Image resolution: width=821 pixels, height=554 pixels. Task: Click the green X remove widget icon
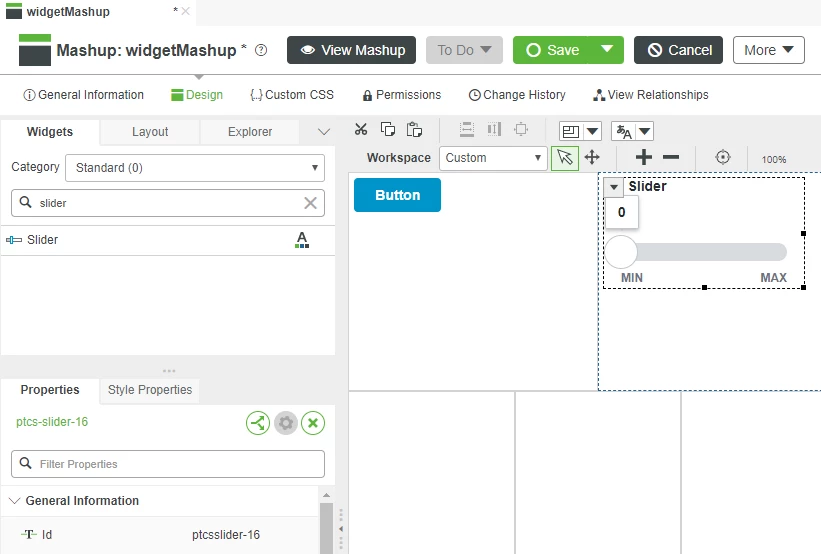[x=313, y=423]
